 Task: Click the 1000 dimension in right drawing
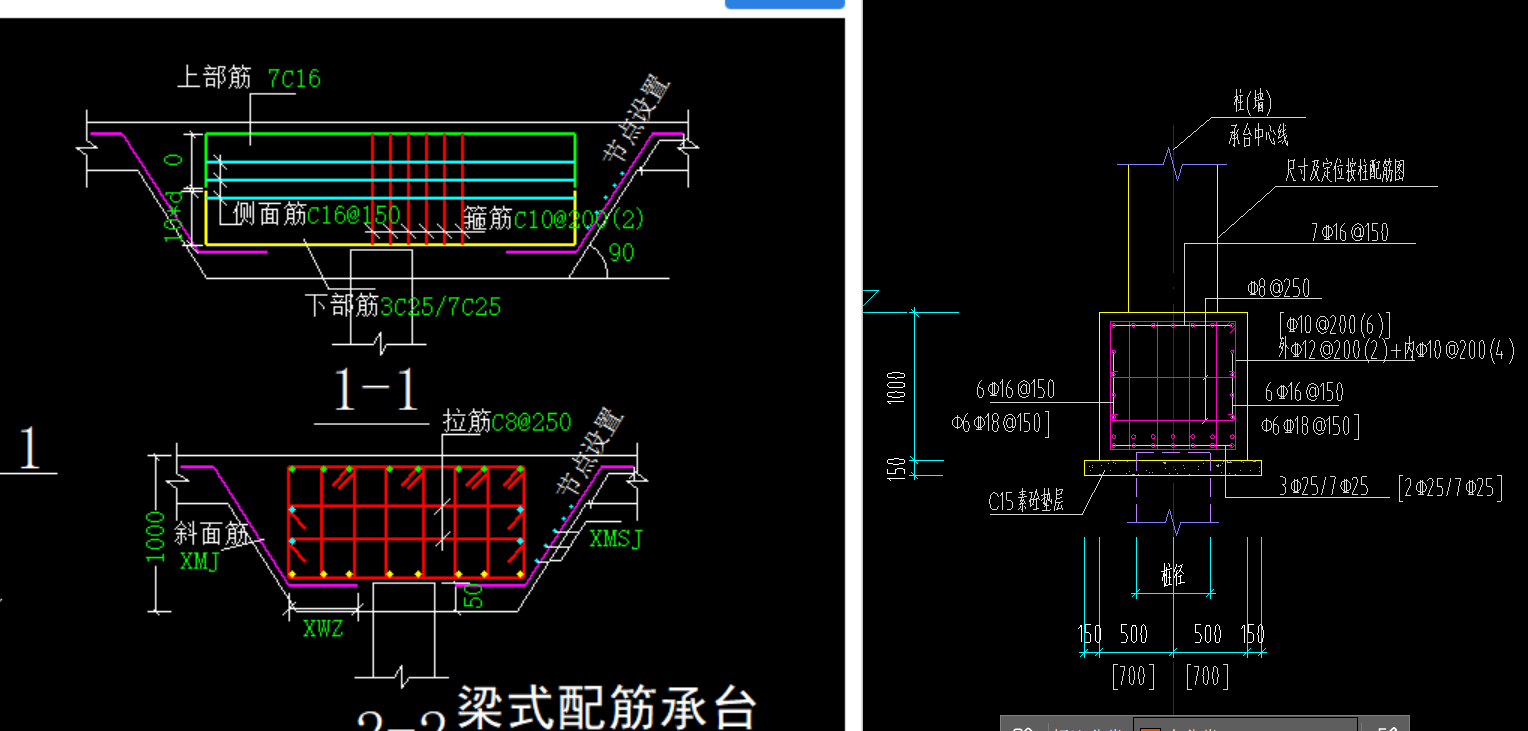pos(897,386)
